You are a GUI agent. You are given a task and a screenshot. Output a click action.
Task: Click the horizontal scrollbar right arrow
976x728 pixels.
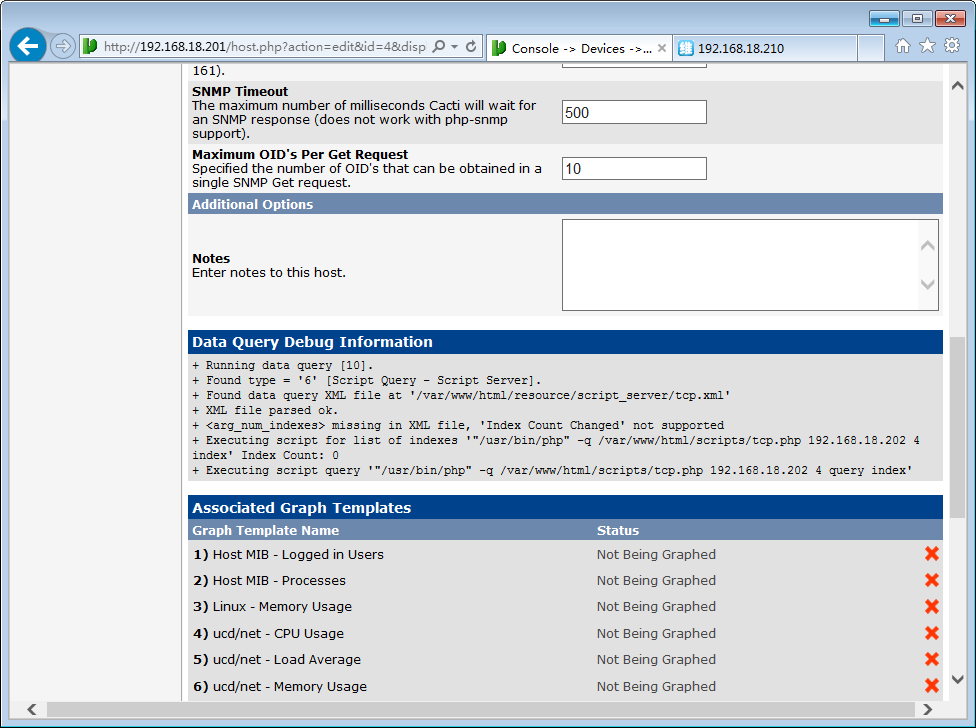(x=927, y=709)
